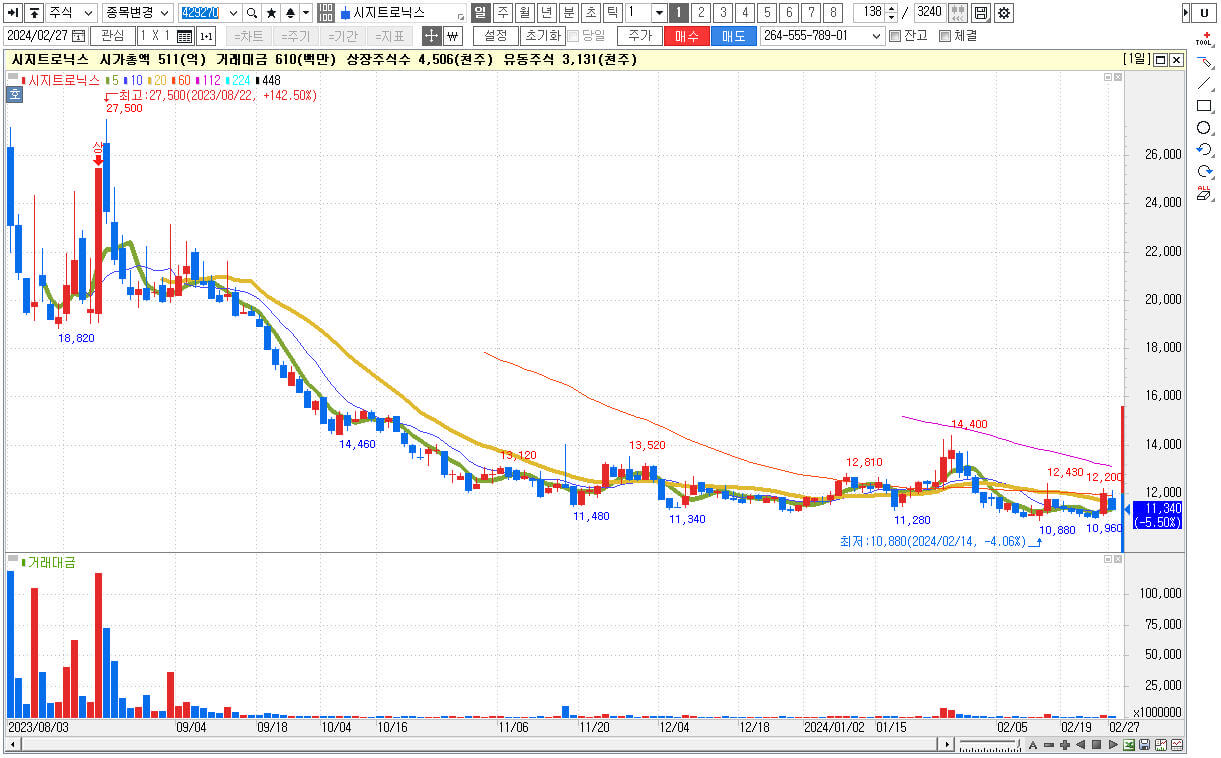Screen dimensions: 1221x758
Task: Expand the dropdown arrow beside the bell icon
Action: 306,13
